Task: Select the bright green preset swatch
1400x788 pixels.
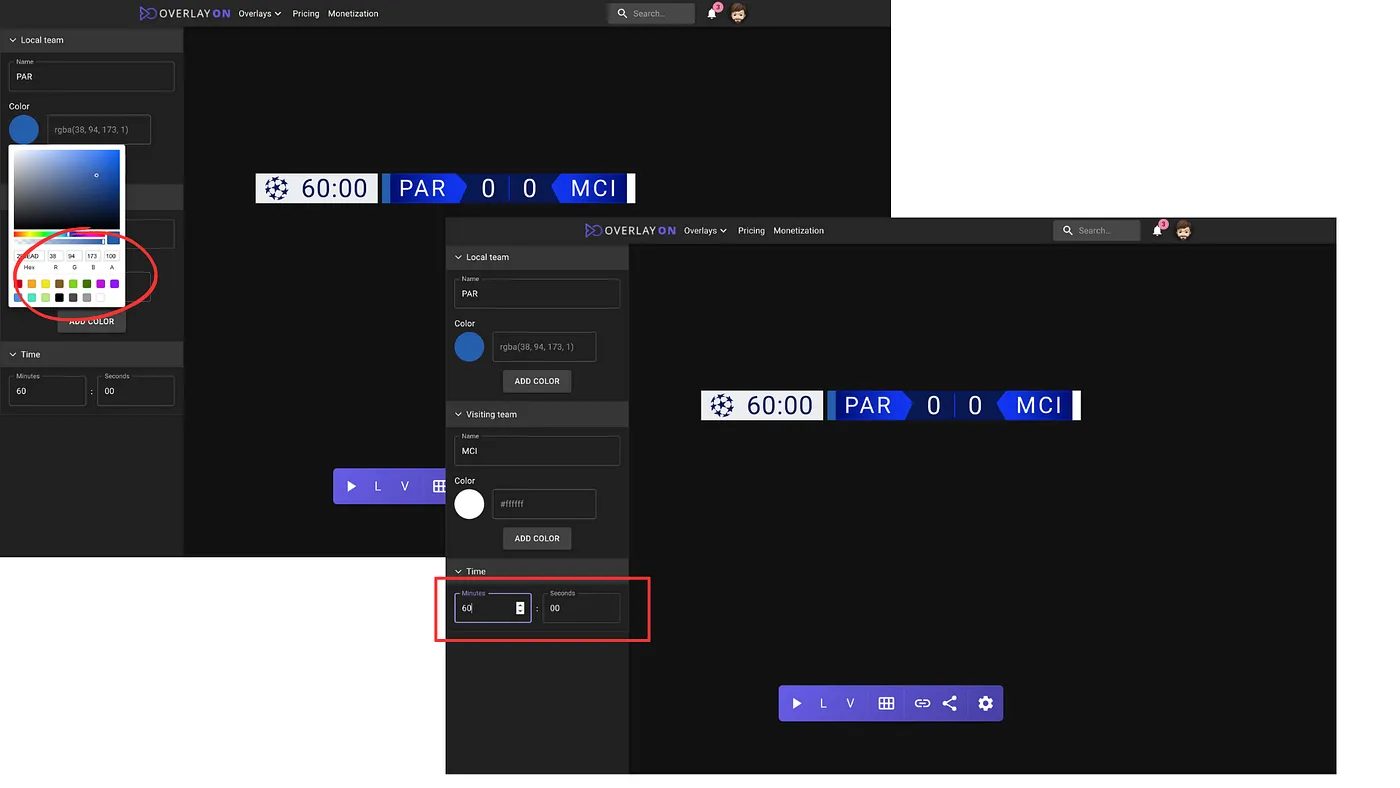Action: [x=73, y=284]
